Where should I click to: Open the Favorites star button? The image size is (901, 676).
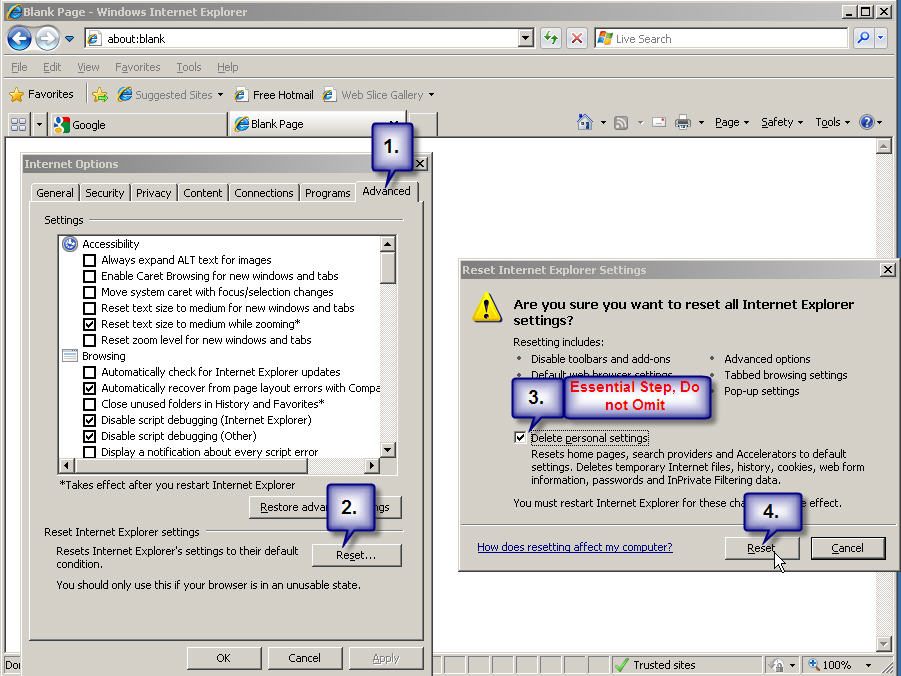[x=42, y=94]
